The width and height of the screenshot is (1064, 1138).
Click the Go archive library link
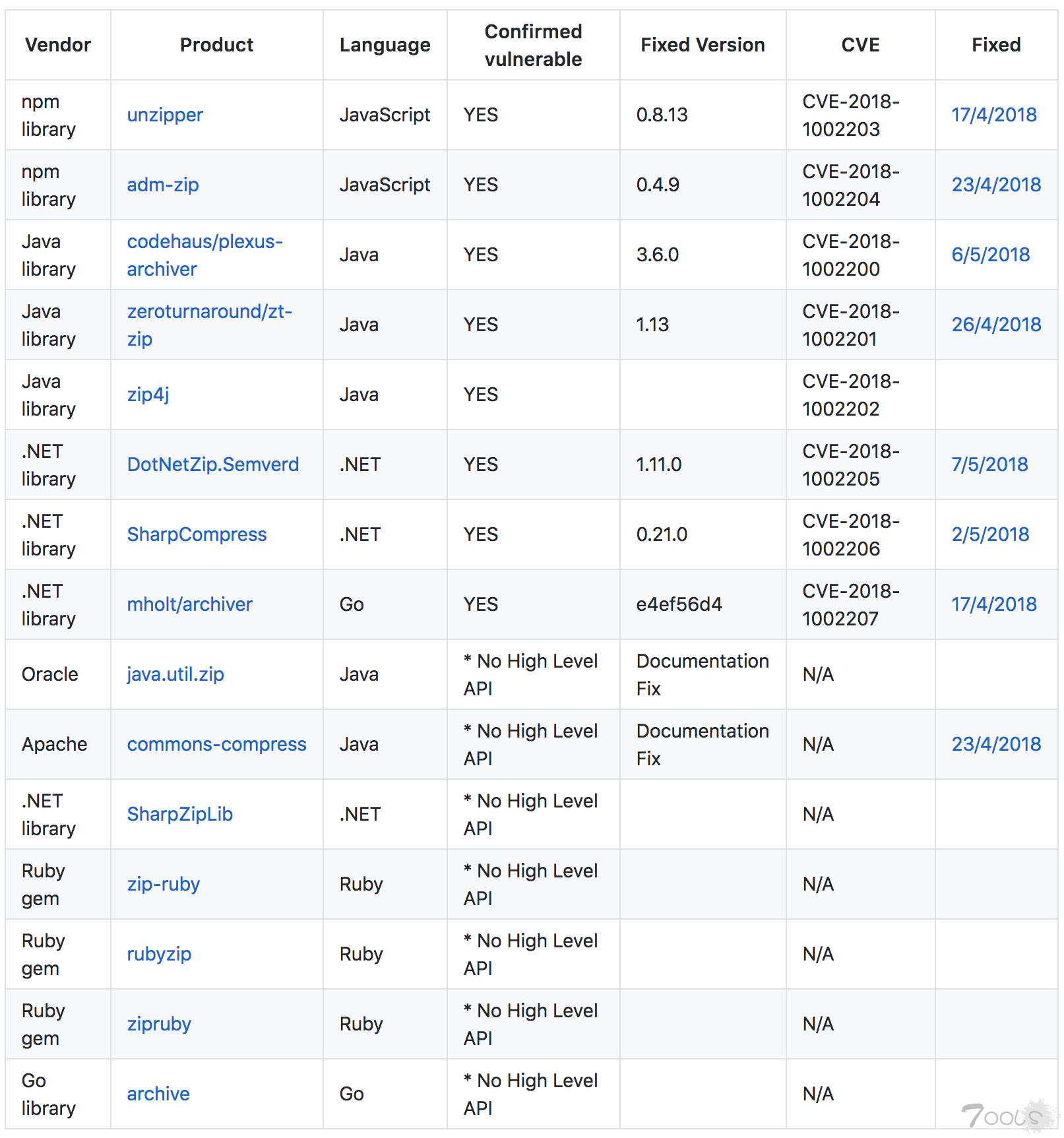tap(158, 1094)
